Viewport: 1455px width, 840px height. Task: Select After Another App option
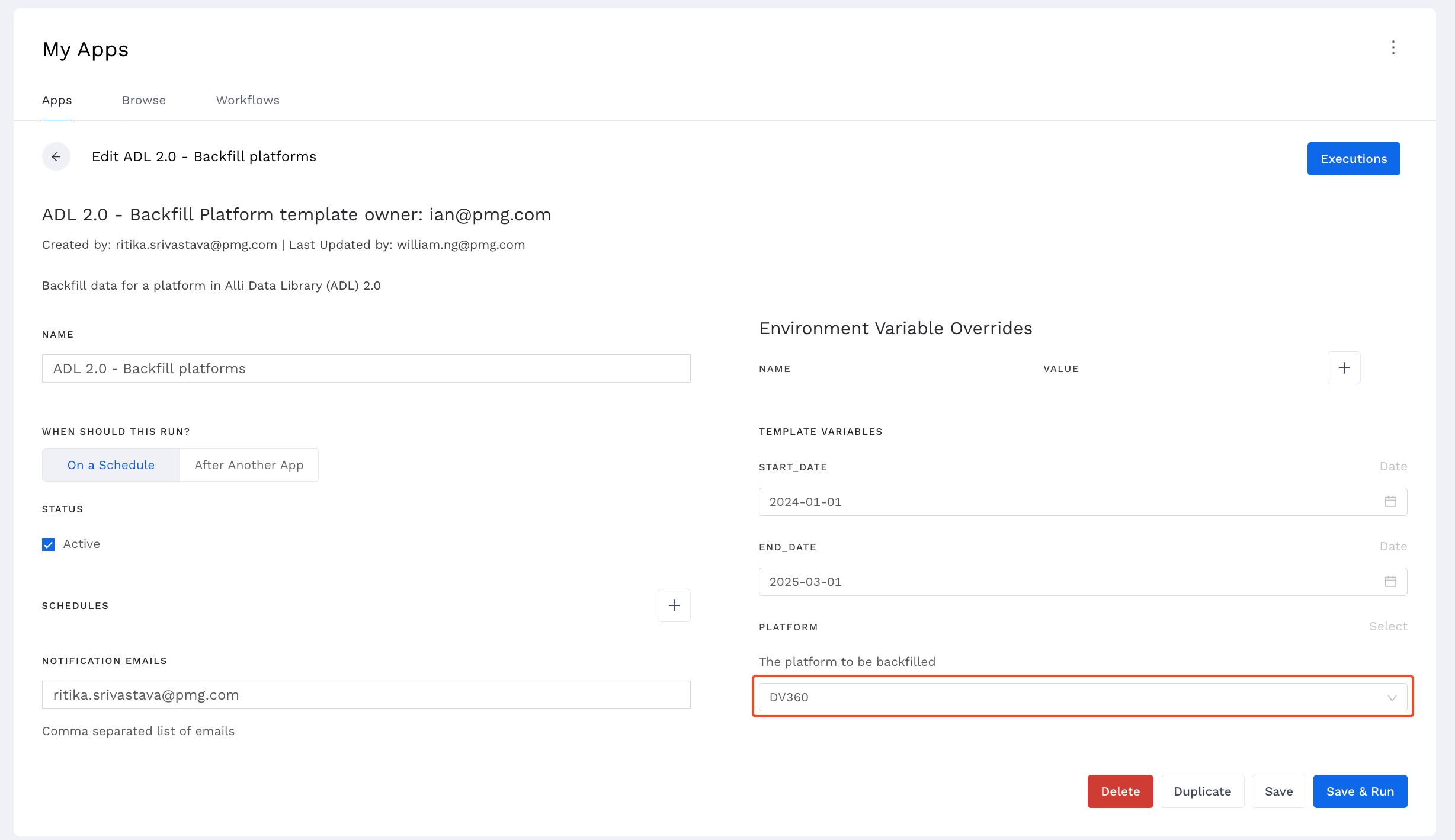tap(249, 465)
